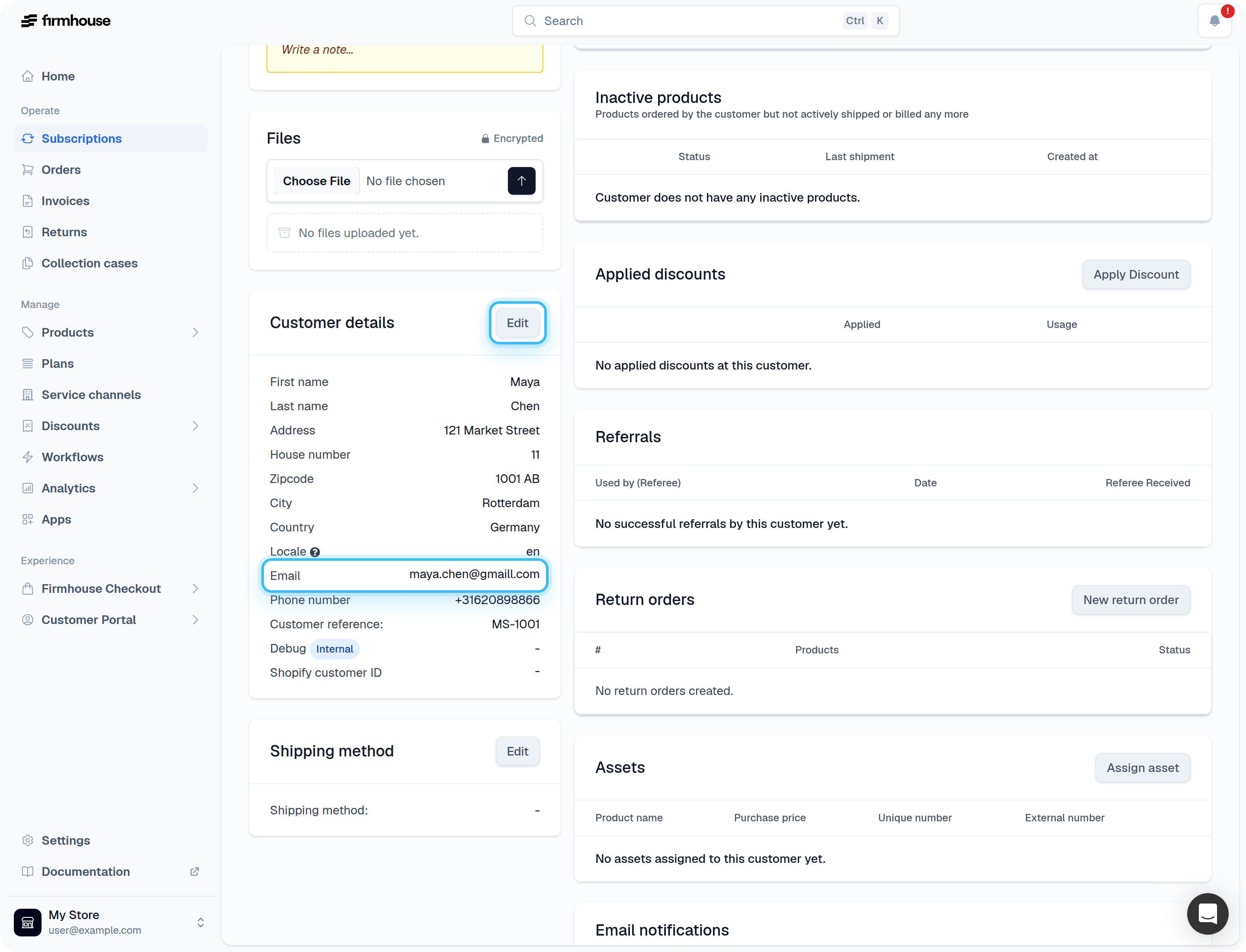Open Returns in the sidebar

[110, 232]
